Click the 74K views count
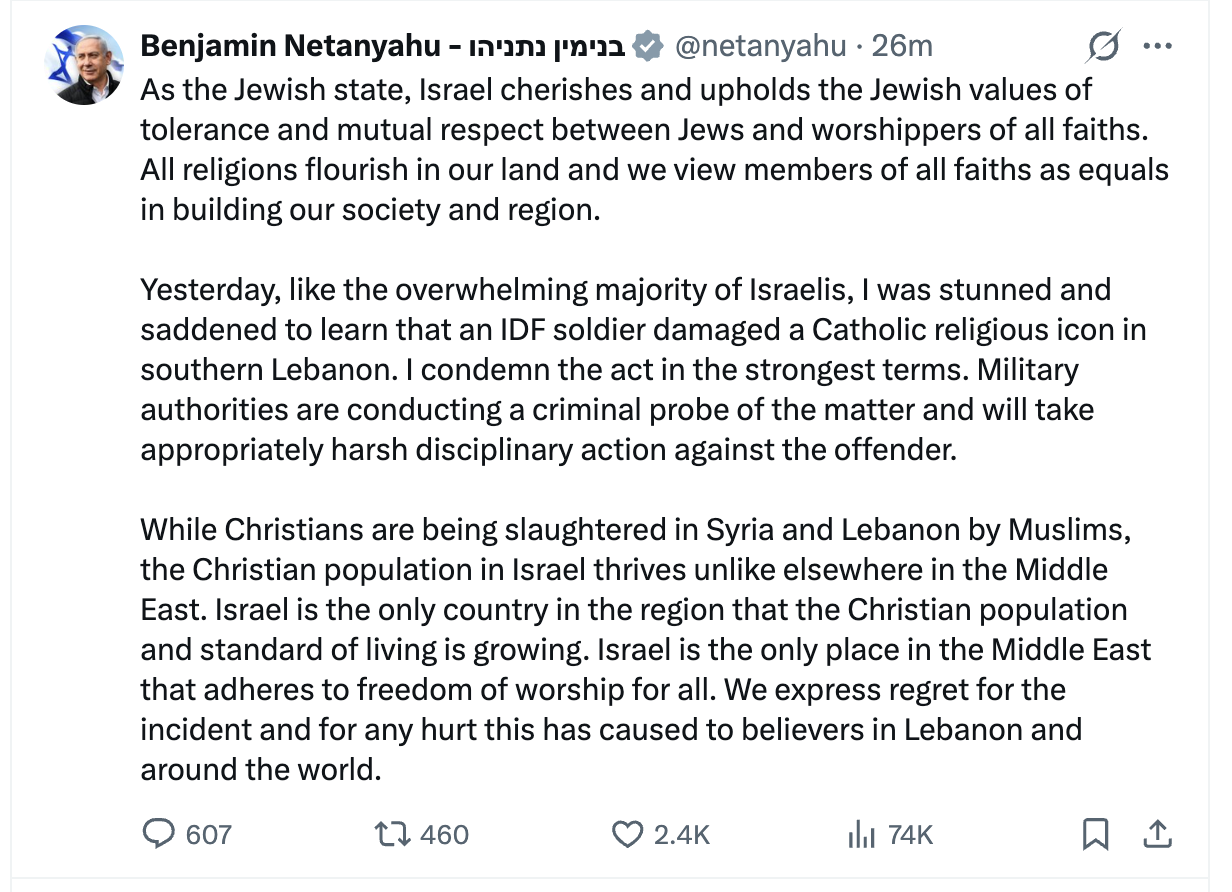This screenshot has height=892, width=1232. tap(910, 834)
